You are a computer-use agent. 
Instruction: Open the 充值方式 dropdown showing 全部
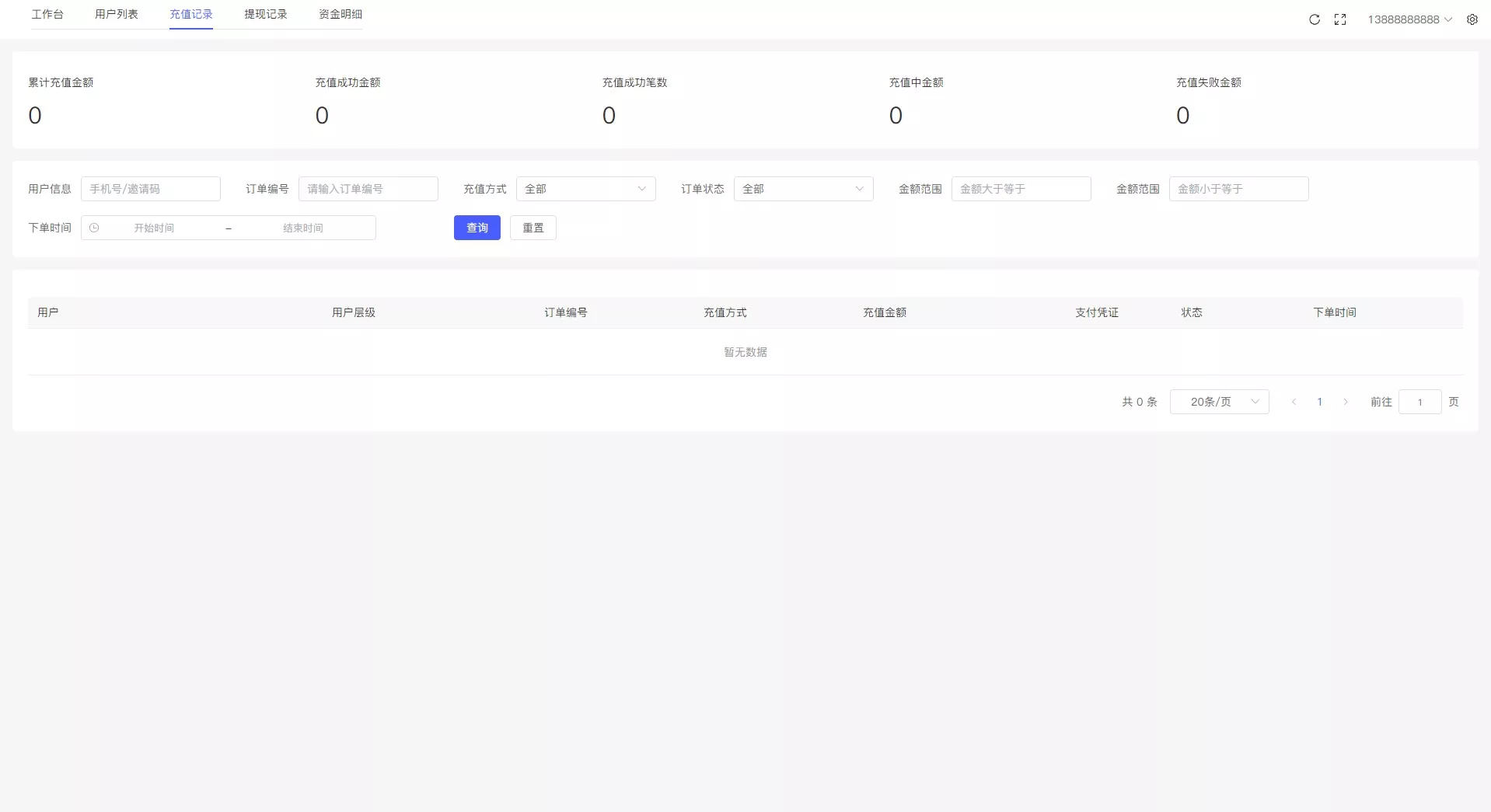[x=585, y=189]
